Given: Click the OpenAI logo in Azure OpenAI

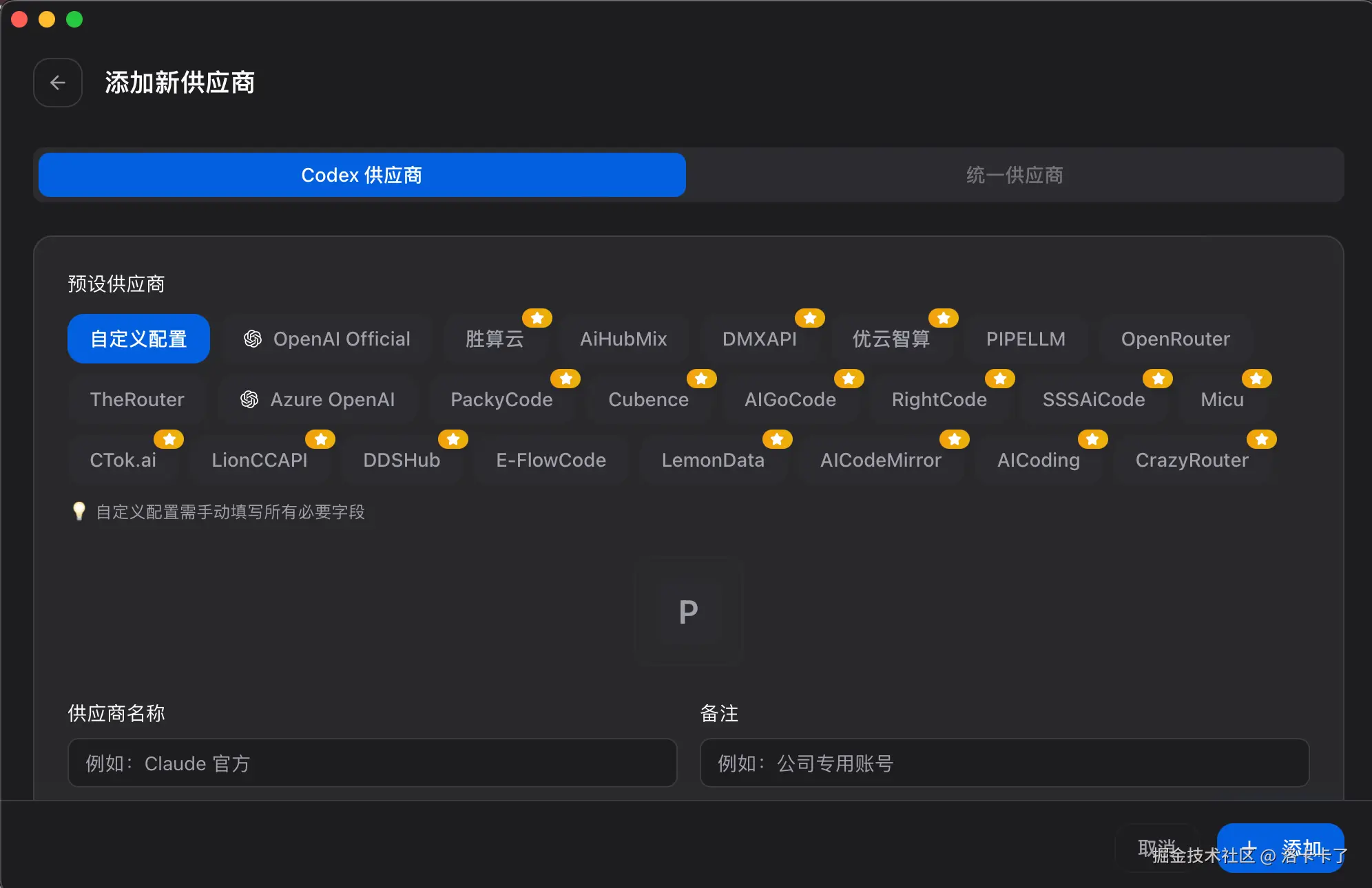Looking at the screenshot, I should click(249, 399).
